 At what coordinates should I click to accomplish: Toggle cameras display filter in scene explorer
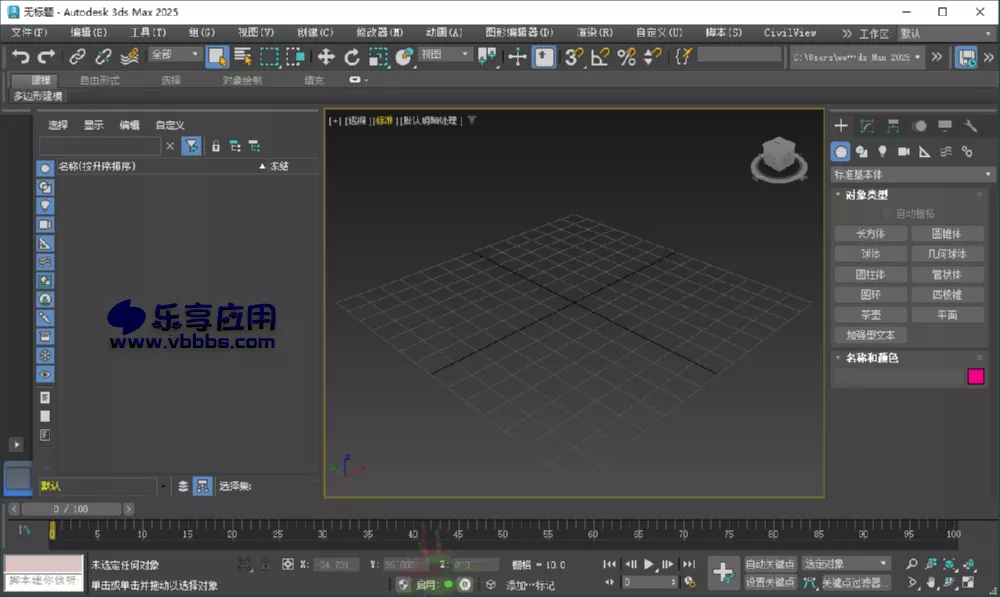tap(45, 225)
